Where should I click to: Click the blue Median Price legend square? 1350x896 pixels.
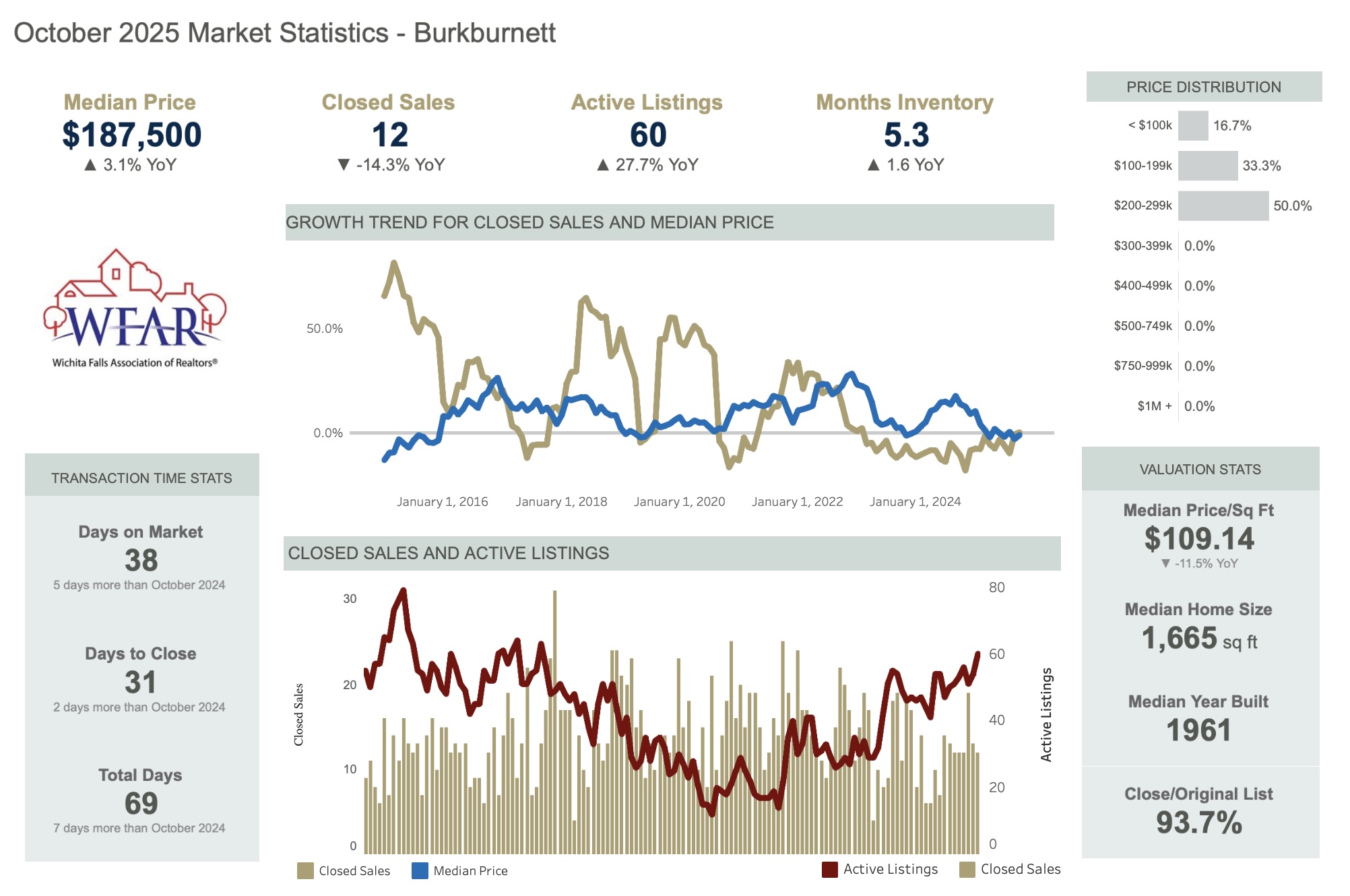(x=420, y=870)
